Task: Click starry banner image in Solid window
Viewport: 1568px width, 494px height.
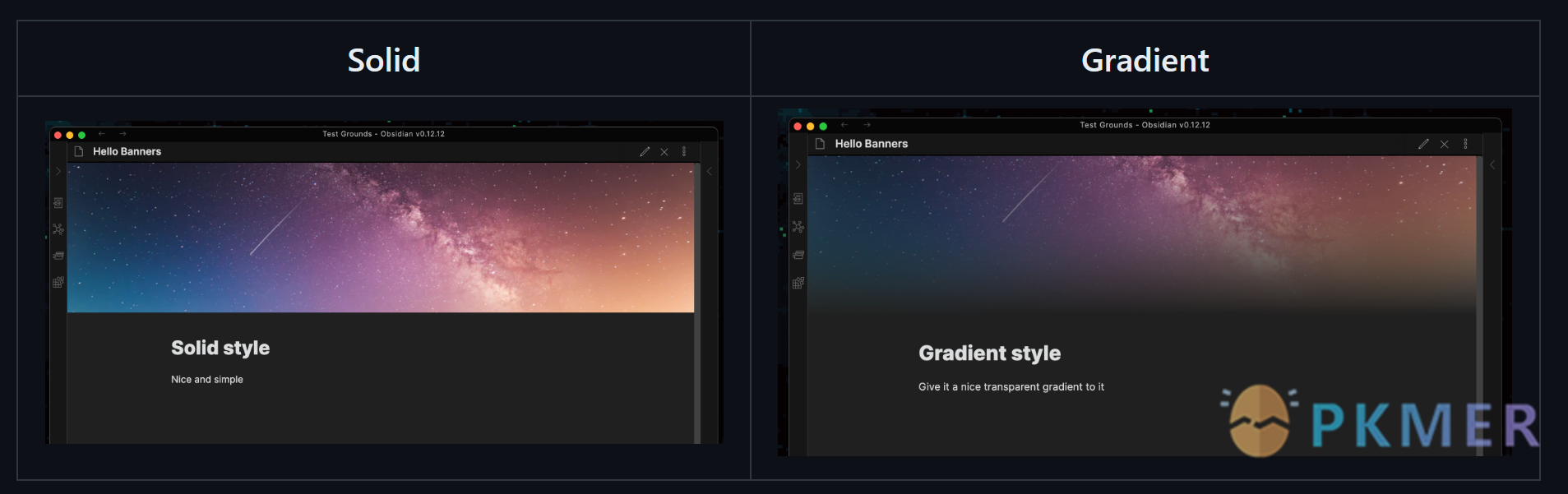Action: point(381,238)
